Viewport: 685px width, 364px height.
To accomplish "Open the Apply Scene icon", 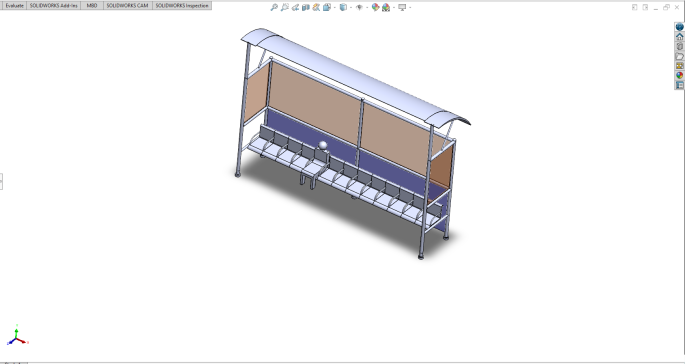I will point(386,7).
